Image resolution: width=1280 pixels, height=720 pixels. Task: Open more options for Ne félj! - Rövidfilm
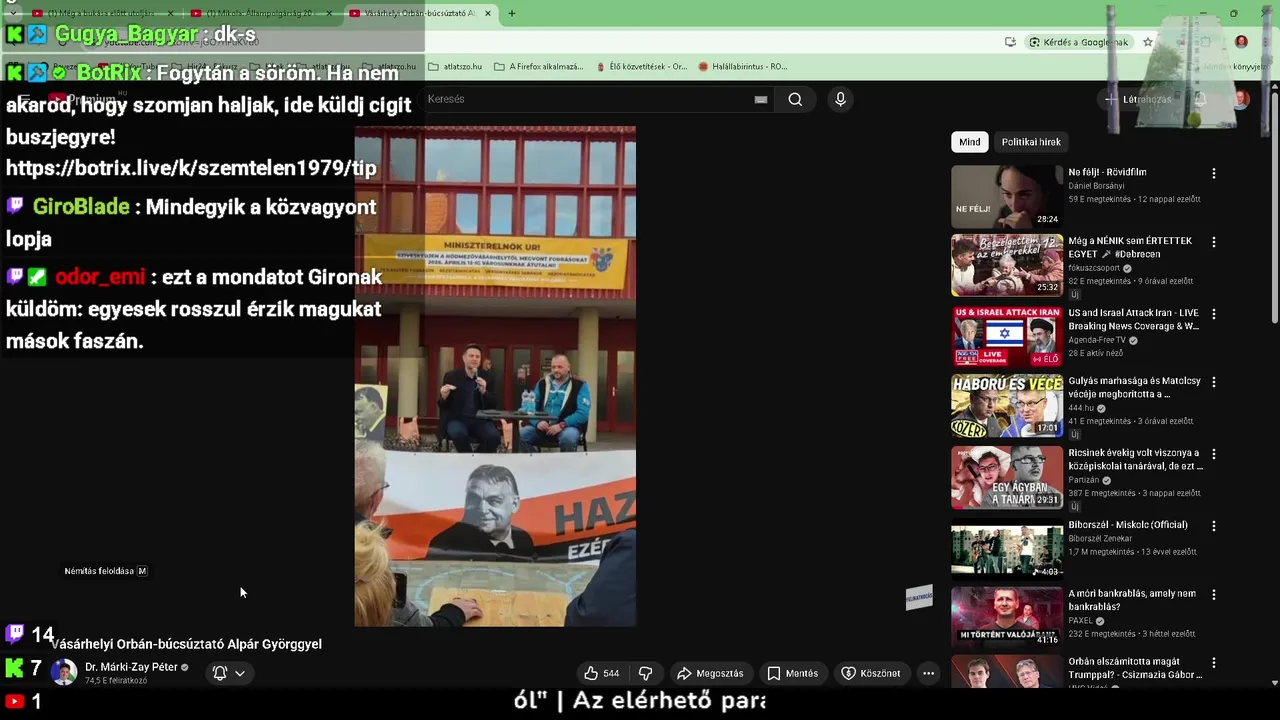tap(1214, 173)
